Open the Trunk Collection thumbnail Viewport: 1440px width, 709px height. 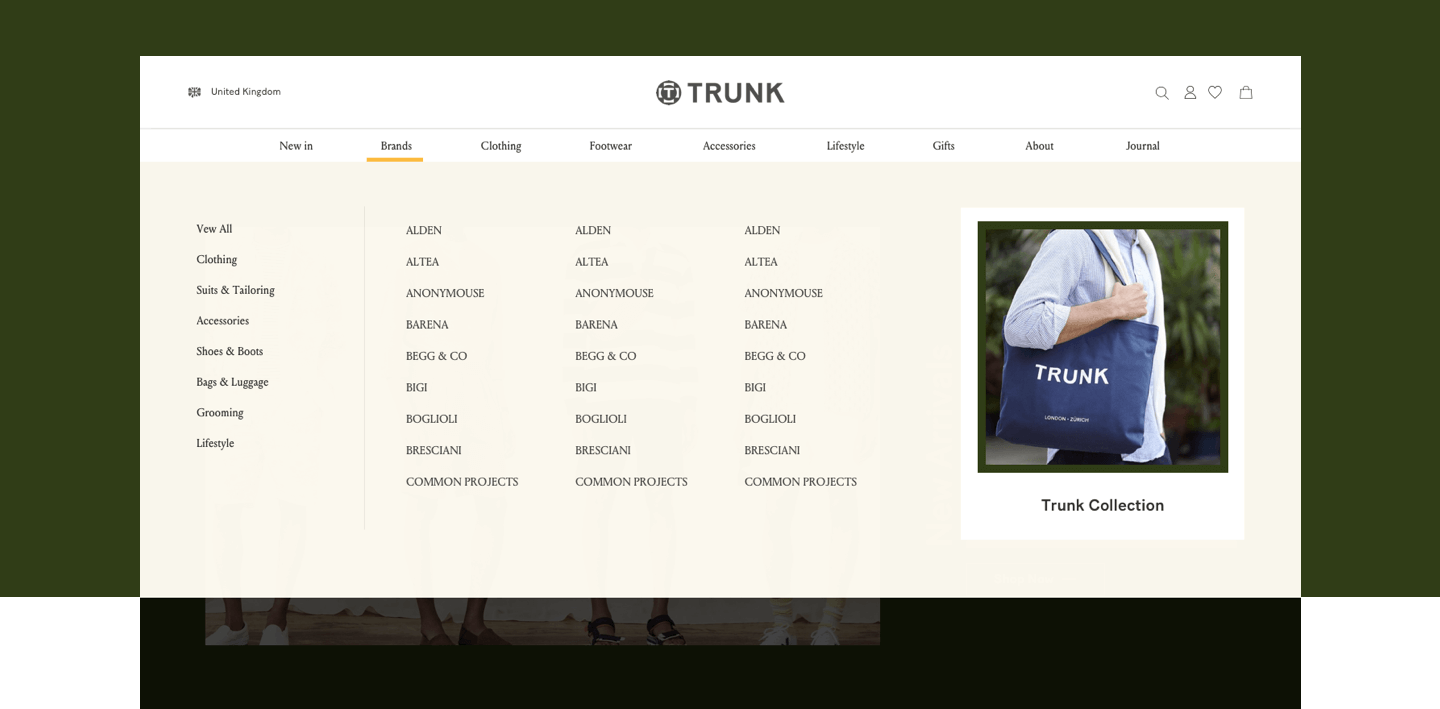tap(1102, 346)
